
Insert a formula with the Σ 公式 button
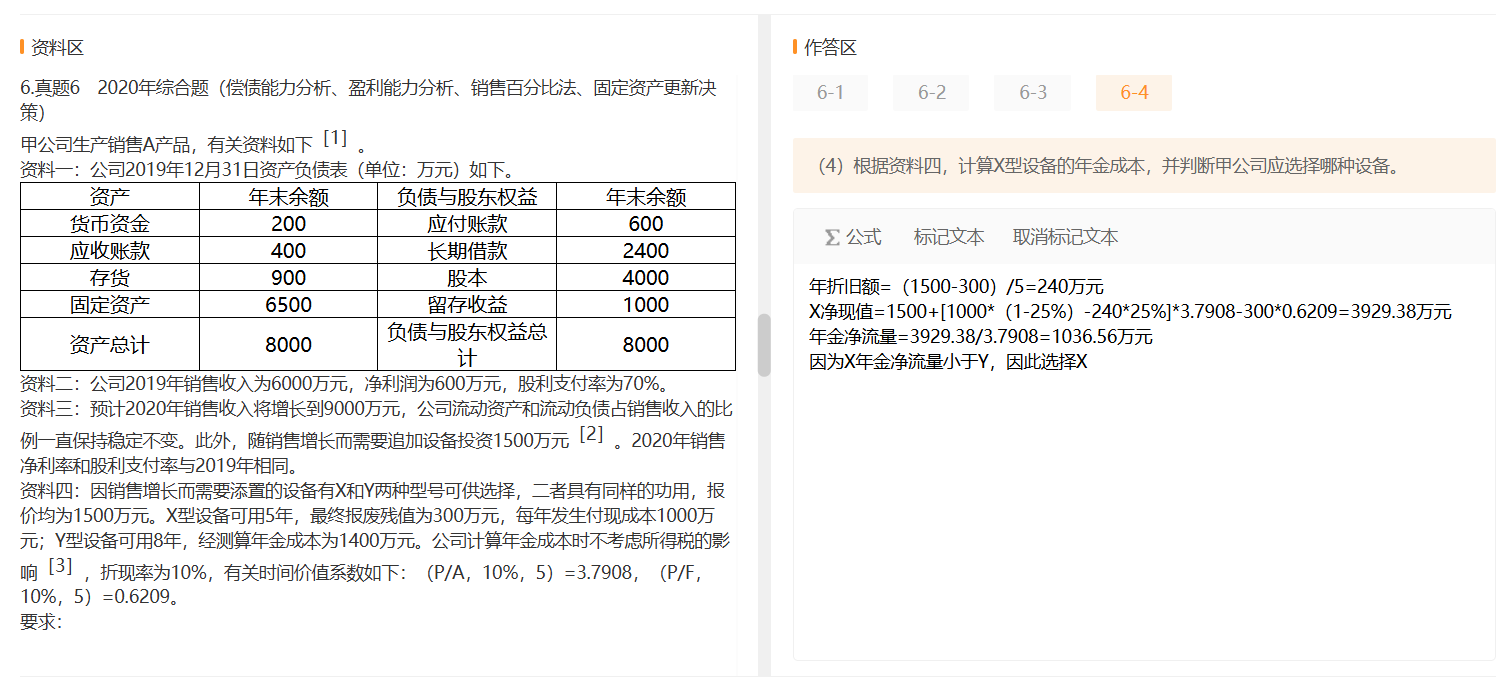[852, 237]
